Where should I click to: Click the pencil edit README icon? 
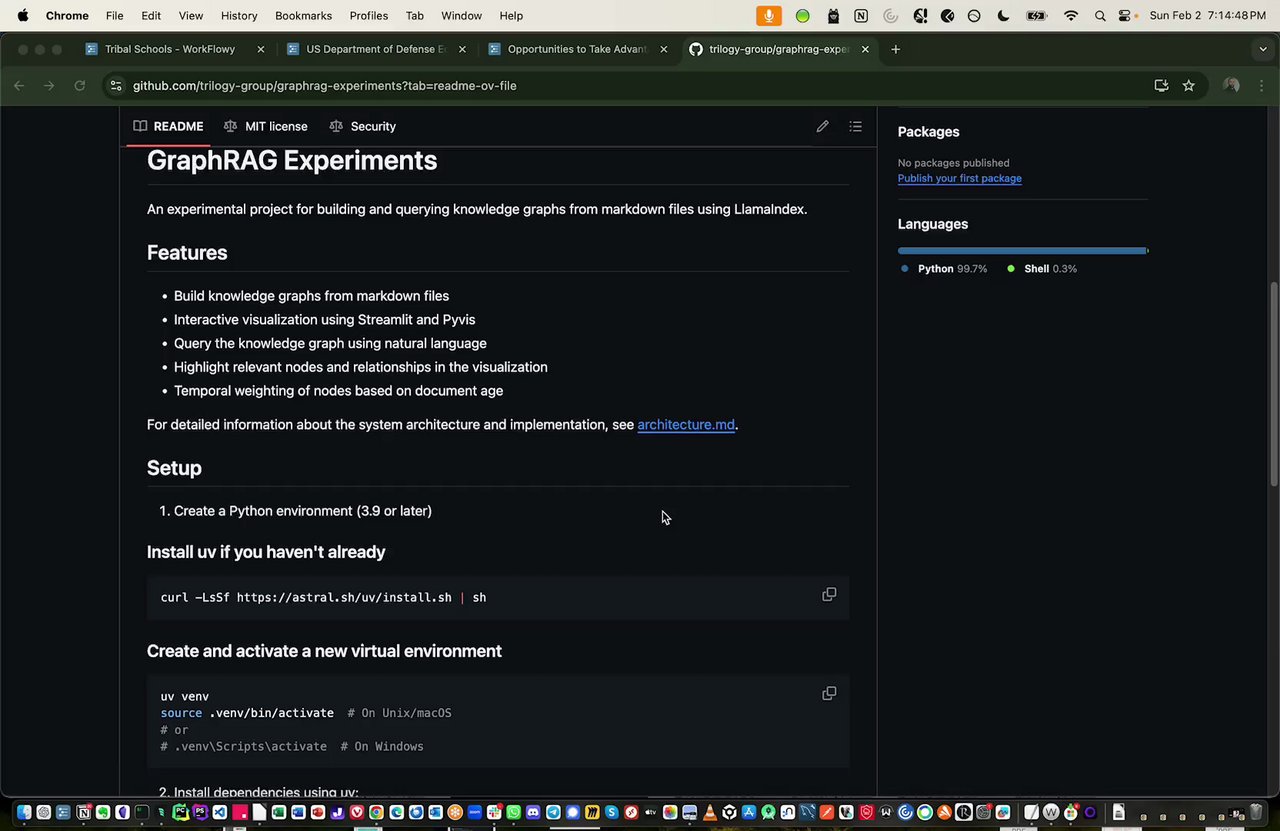click(822, 126)
